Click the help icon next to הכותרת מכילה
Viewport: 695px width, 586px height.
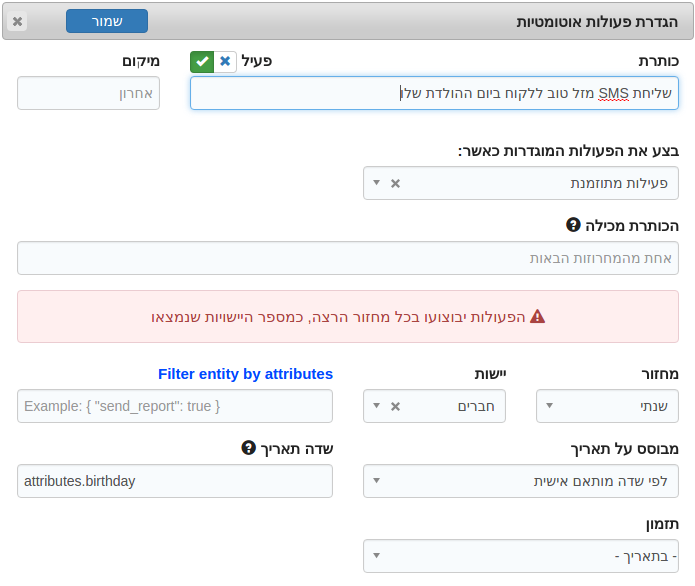point(573,225)
